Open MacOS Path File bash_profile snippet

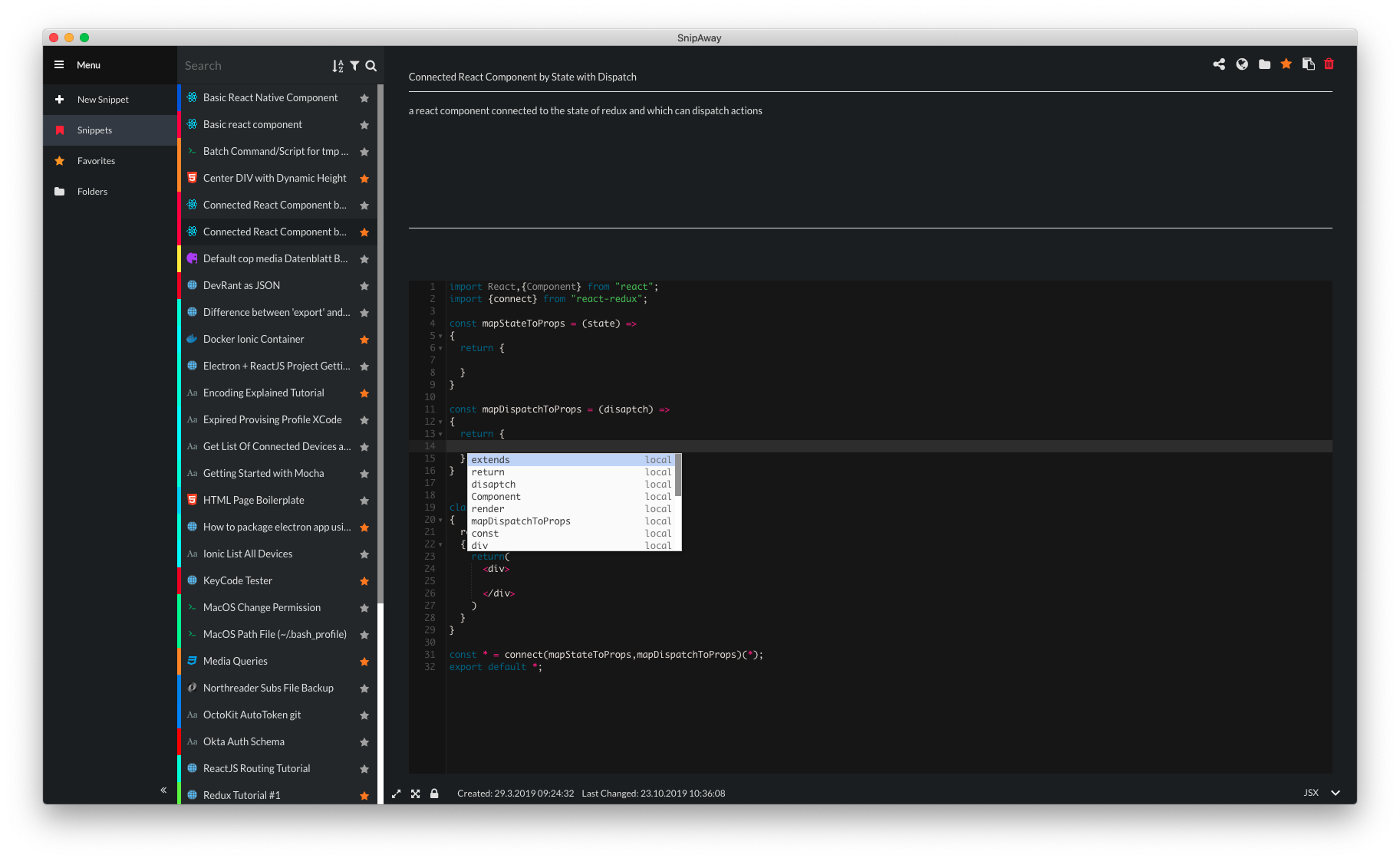tap(278, 635)
